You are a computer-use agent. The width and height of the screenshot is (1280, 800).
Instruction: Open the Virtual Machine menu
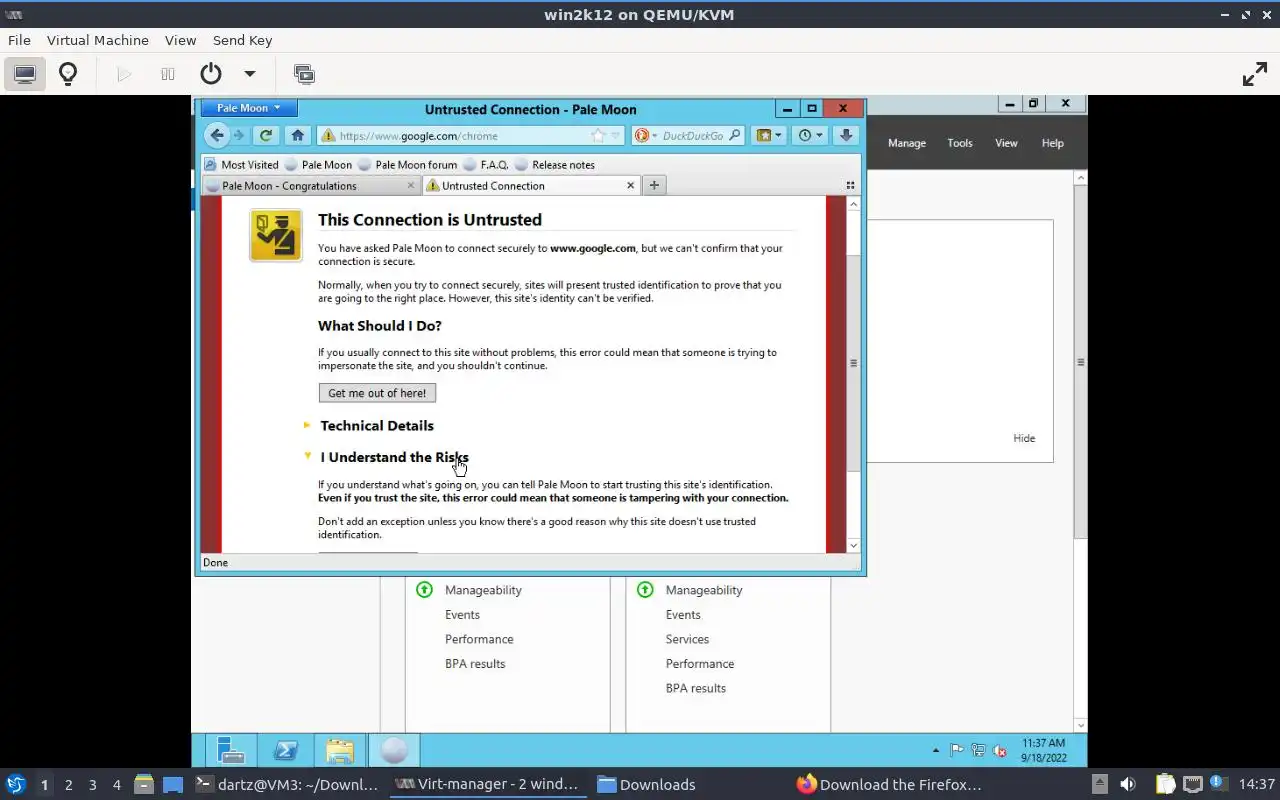[97, 40]
